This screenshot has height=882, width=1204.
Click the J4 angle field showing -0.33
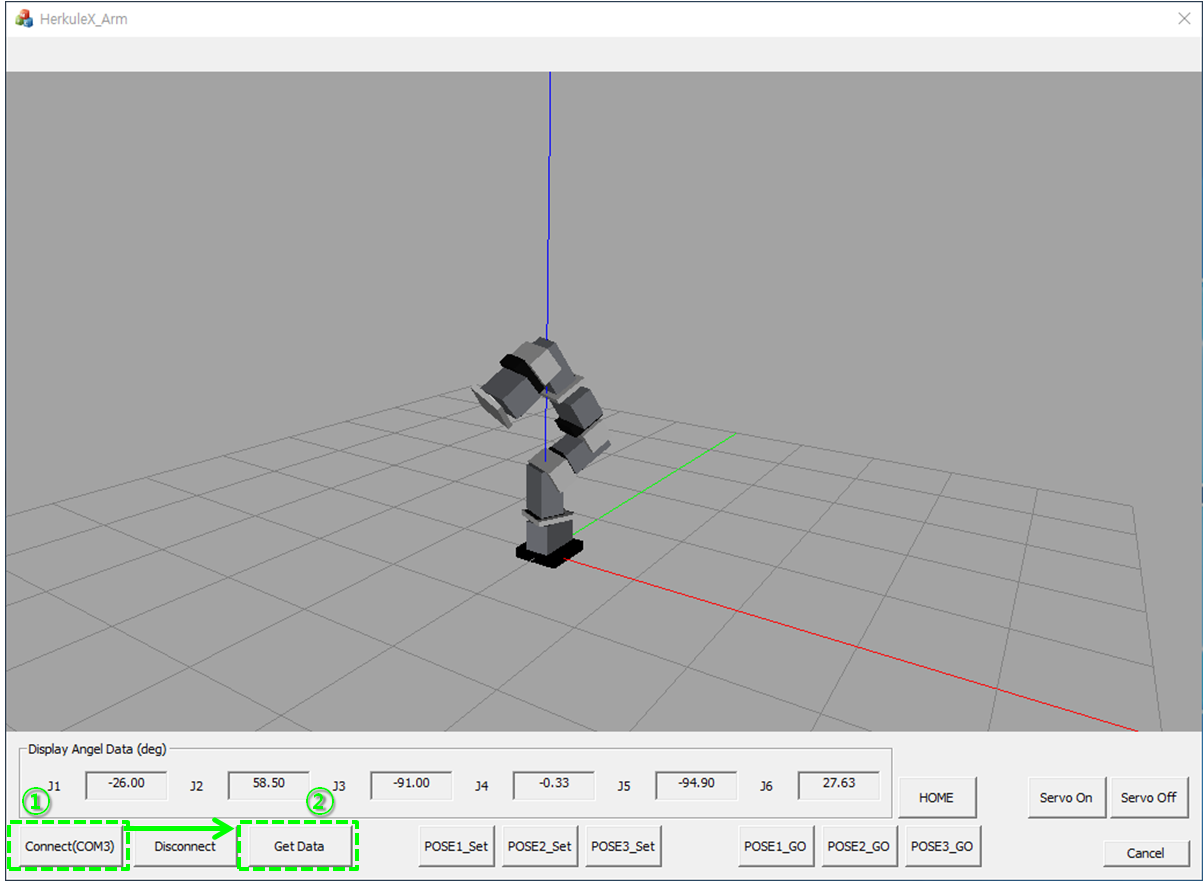[554, 784]
